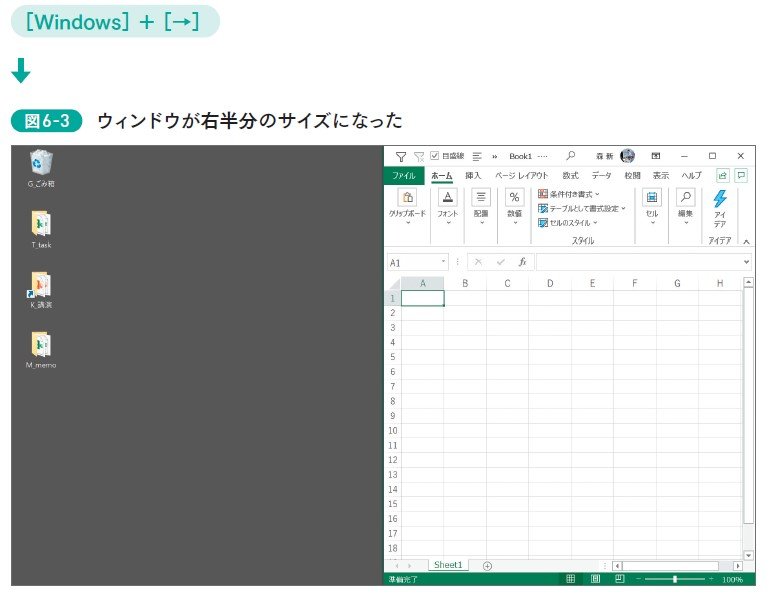This screenshot has height=598, width=774.
Task: Click into the formula bar input
Action: pyautogui.click(x=638, y=262)
